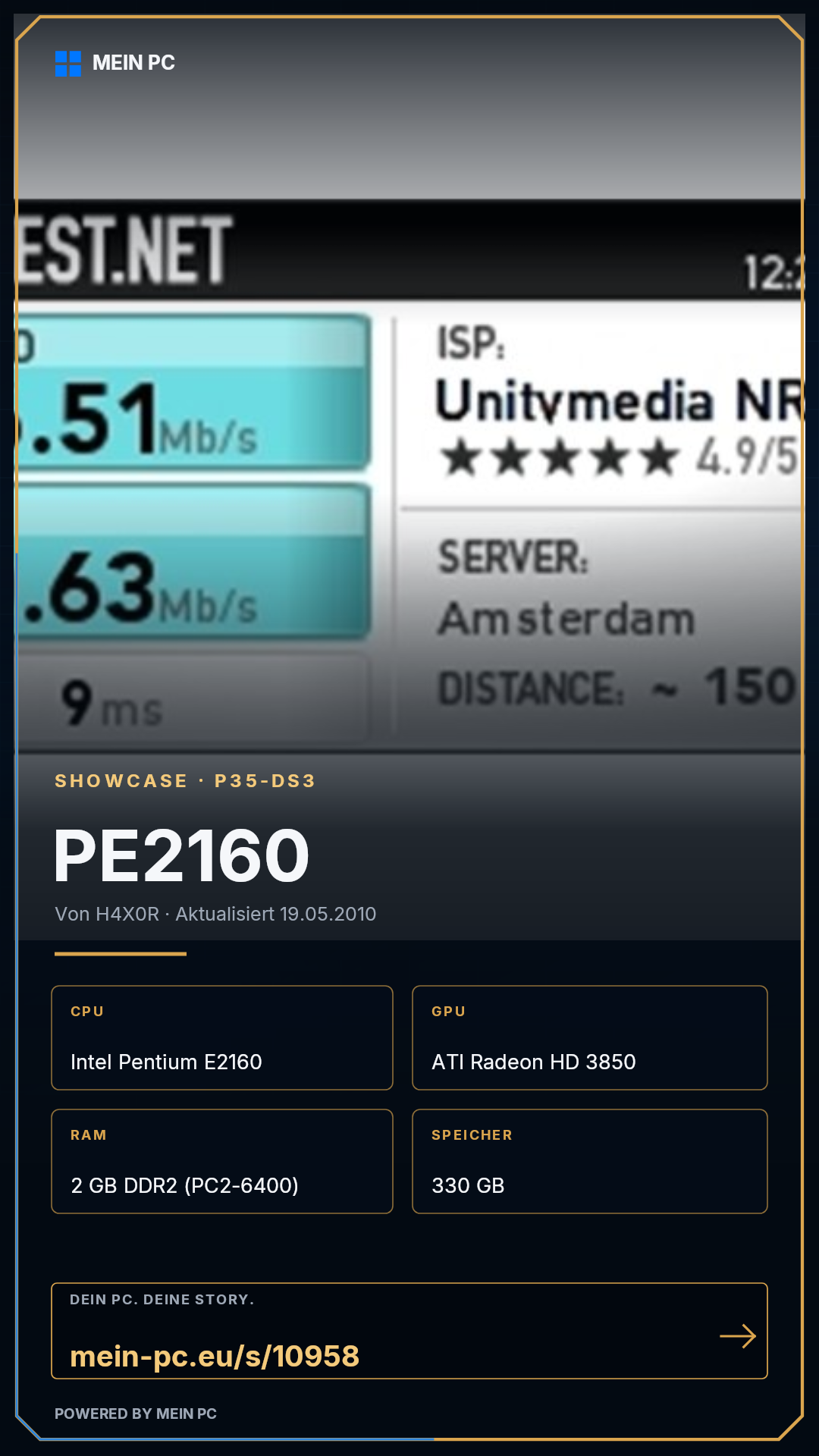This screenshot has width=819, height=1456.
Task: Click the Powered by MEIN PC footer
Action: tap(136, 1414)
